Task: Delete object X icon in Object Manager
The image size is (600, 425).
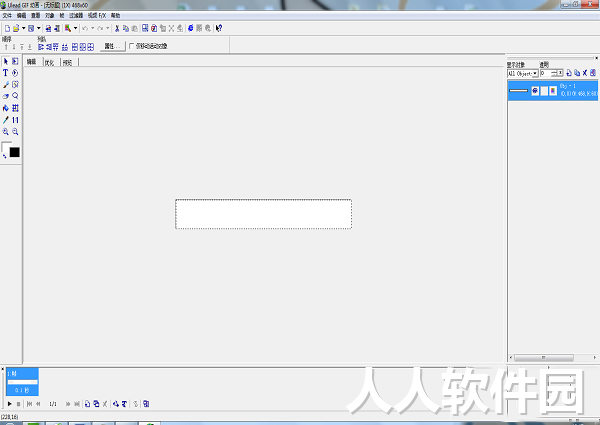Action: [585, 73]
